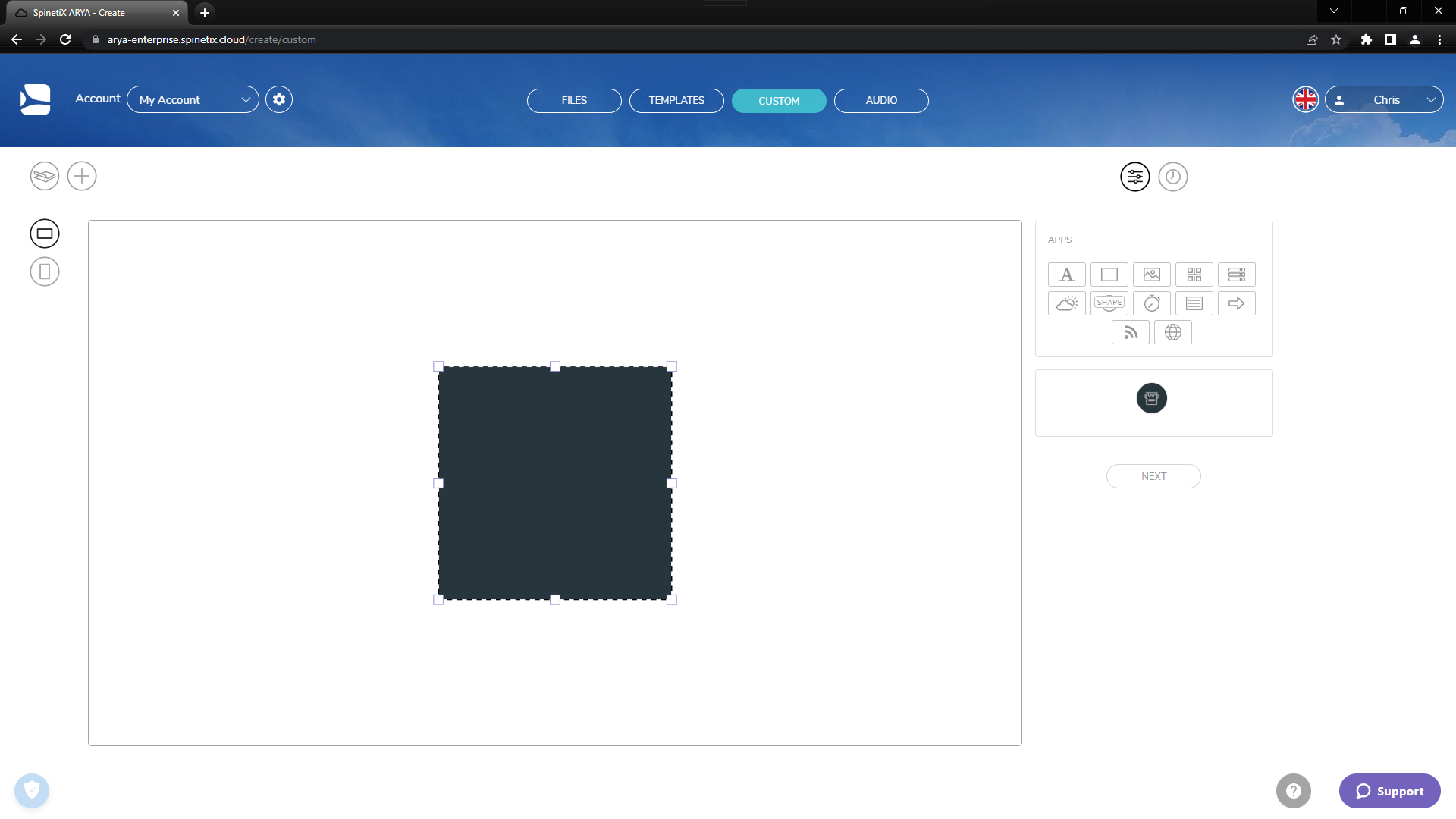Open the Weather app widget
The width and height of the screenshot is (1456, 819).
coord(1067,303)
